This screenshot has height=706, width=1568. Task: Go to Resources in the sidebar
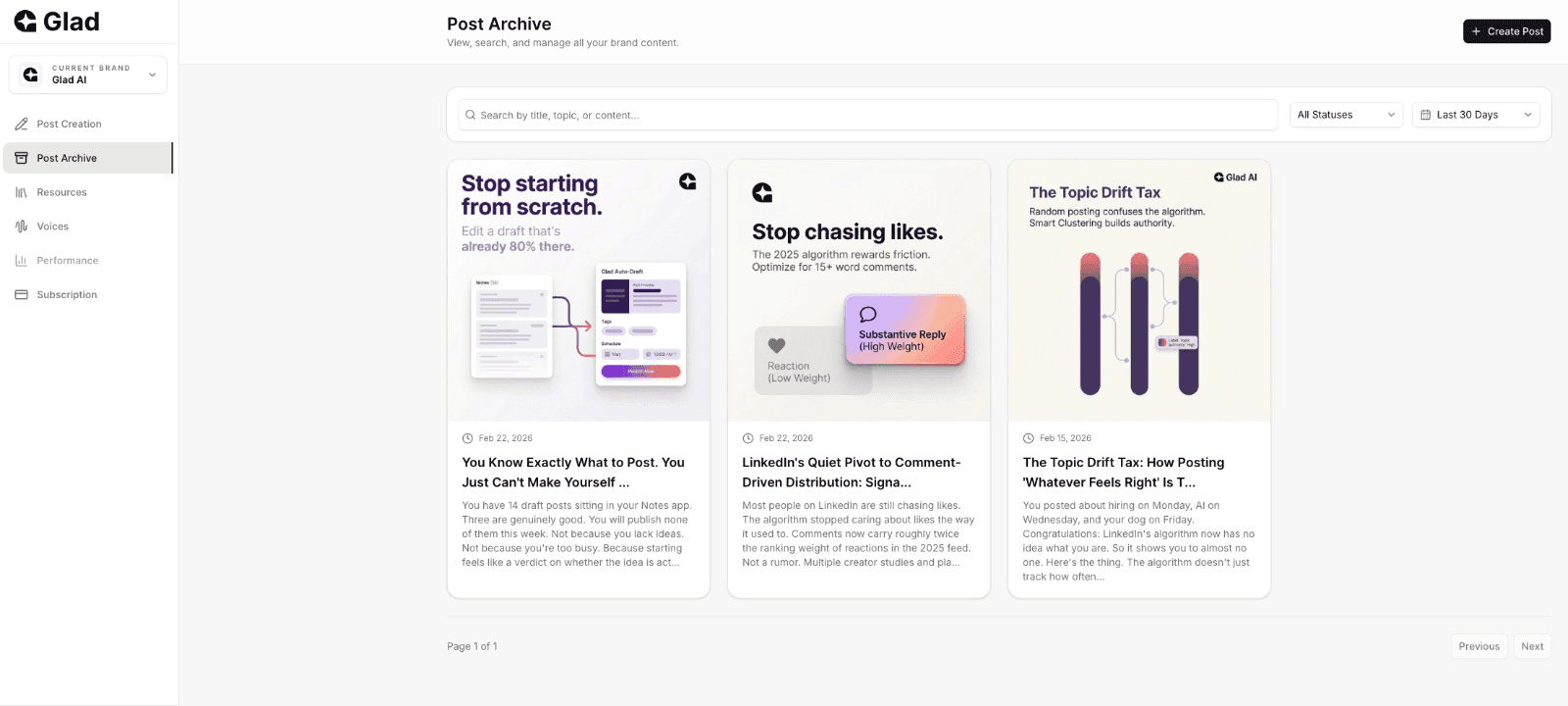tap(62, 192)
